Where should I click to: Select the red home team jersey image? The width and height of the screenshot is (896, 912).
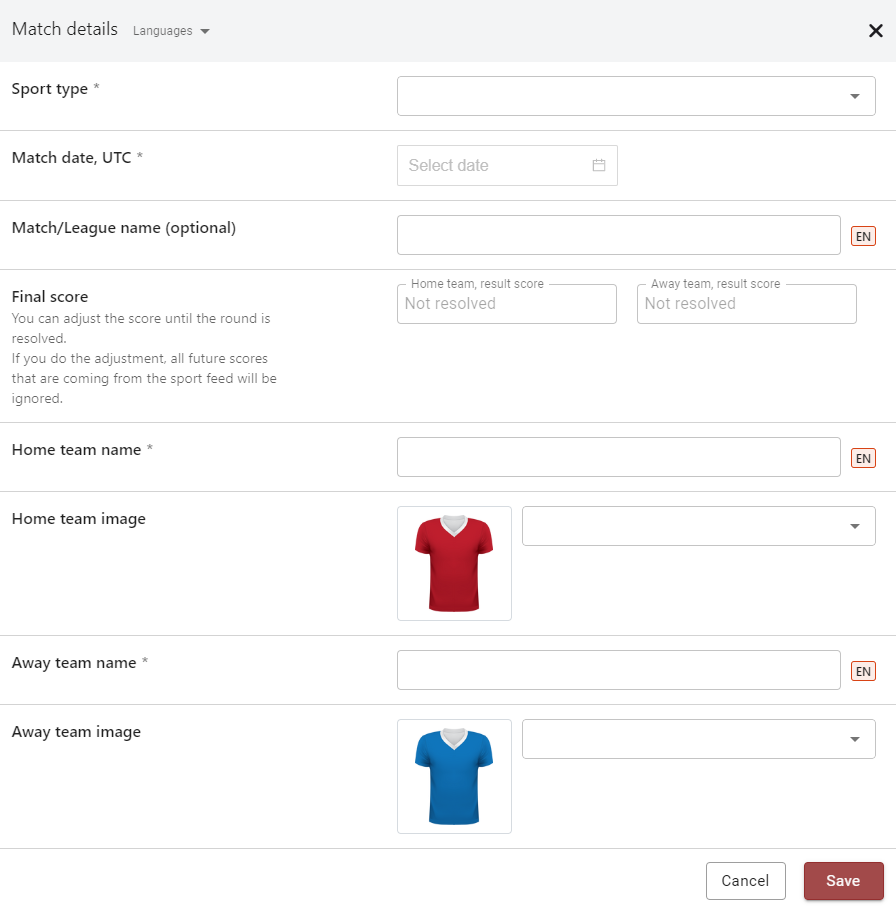(454, 563)
